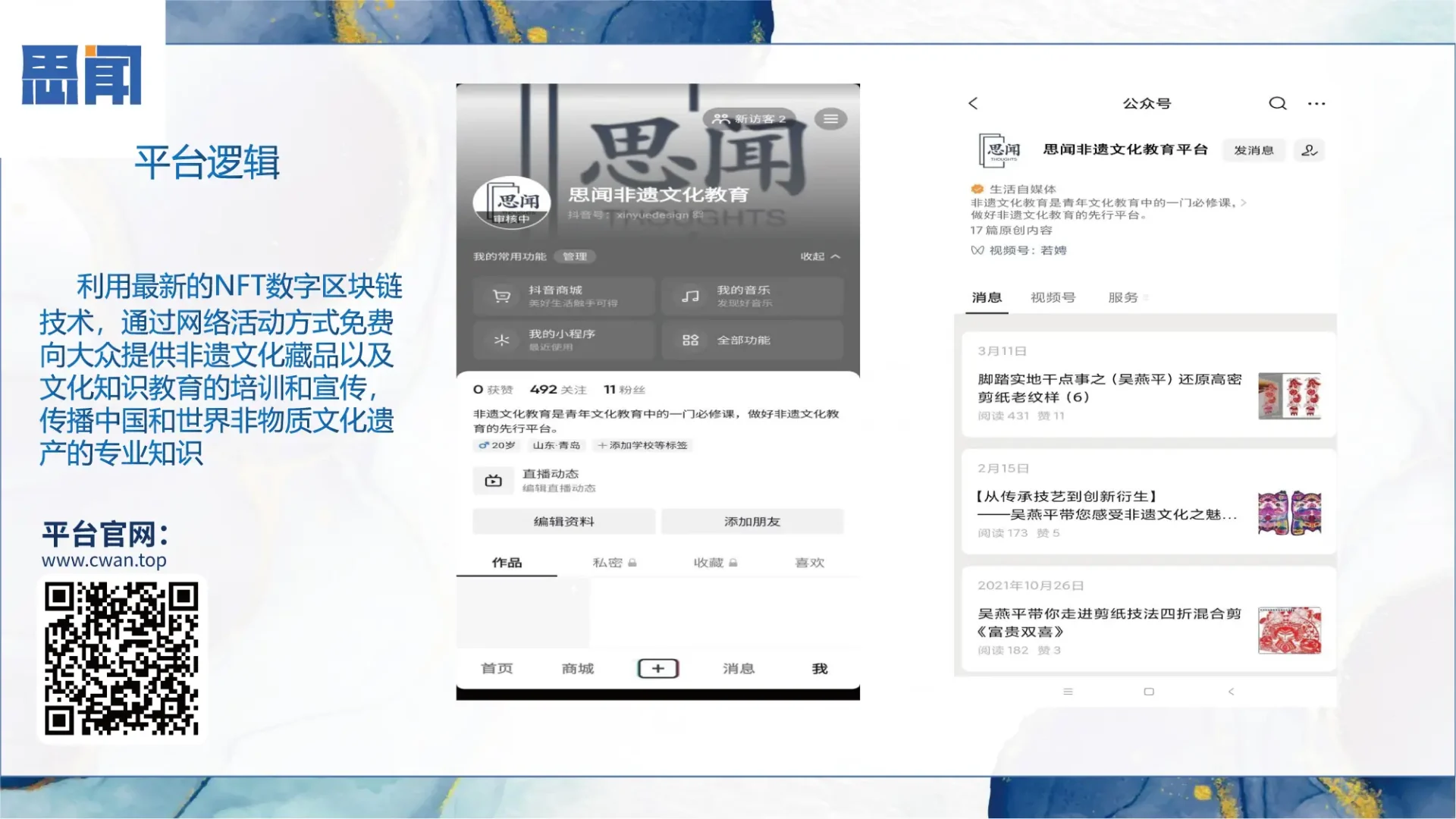Open the 我的小程序 mini-programs icon
The image size is (1456, 819).
pyautogui.click(x=500, y=340)
